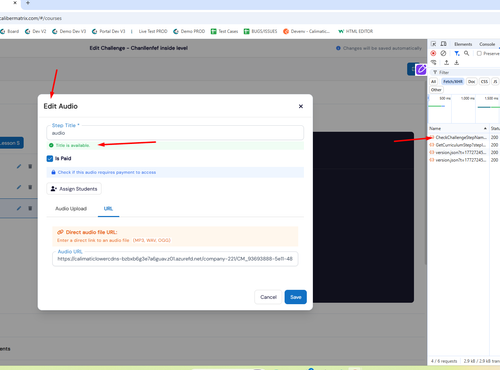This screenshot has height=370, width=500.
Task: Clear the network log icon
Action: pos(443,53)
